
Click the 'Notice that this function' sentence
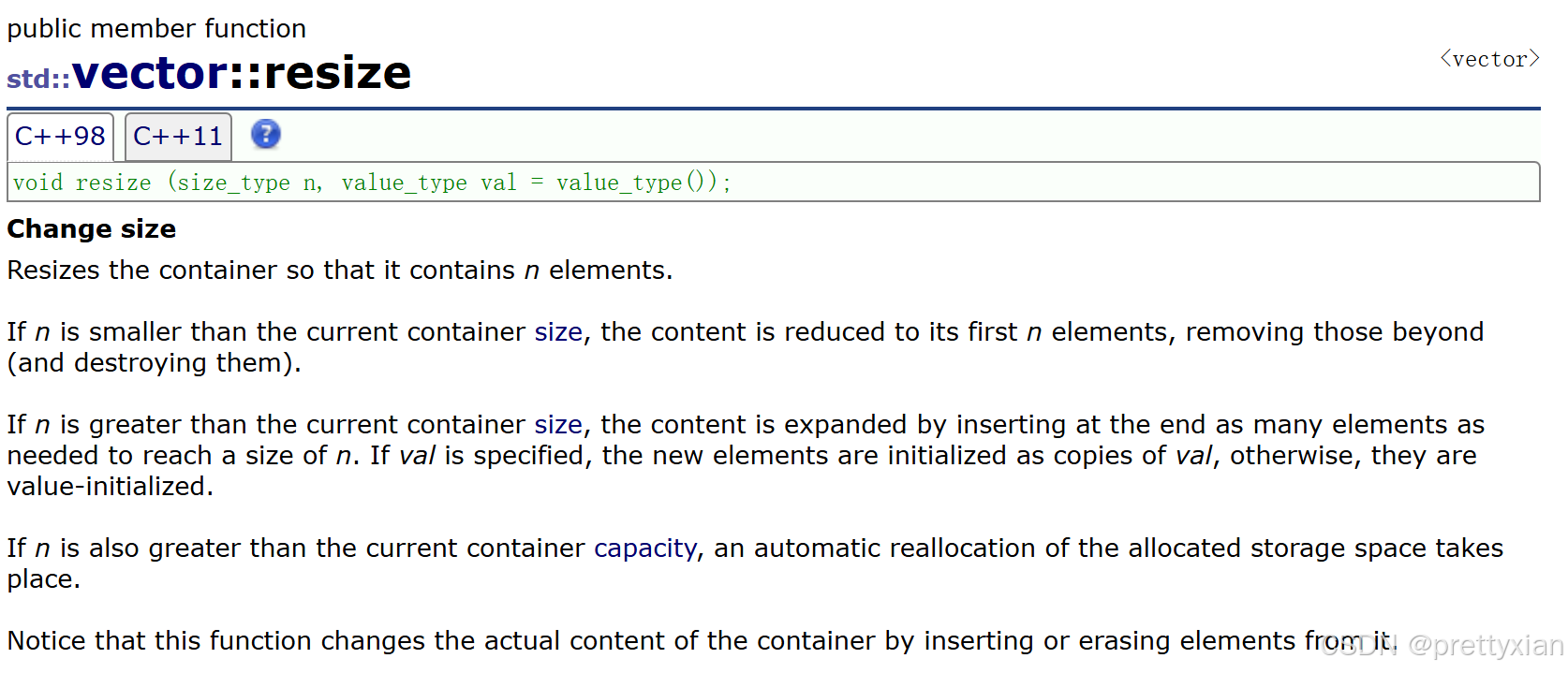[702, 641]
